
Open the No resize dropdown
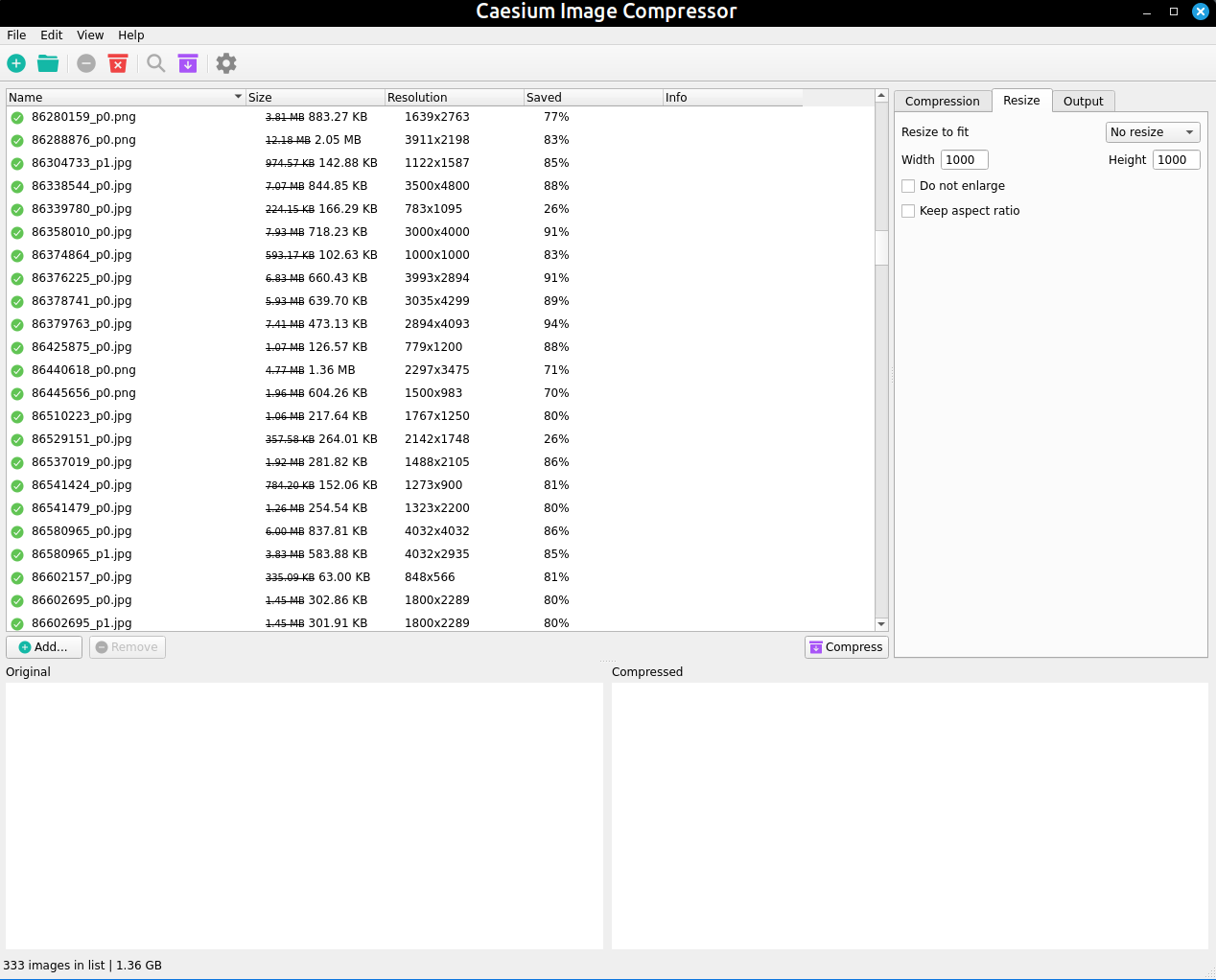coord(1153,132)
